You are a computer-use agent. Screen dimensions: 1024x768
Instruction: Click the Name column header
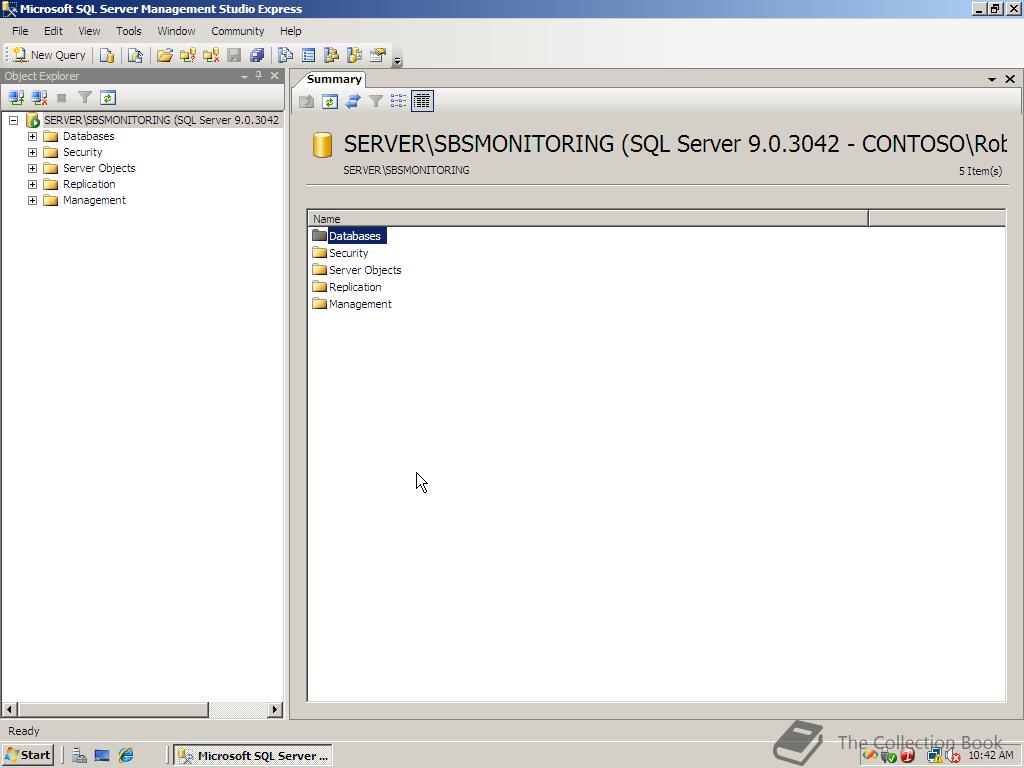(x=588, y=219)
